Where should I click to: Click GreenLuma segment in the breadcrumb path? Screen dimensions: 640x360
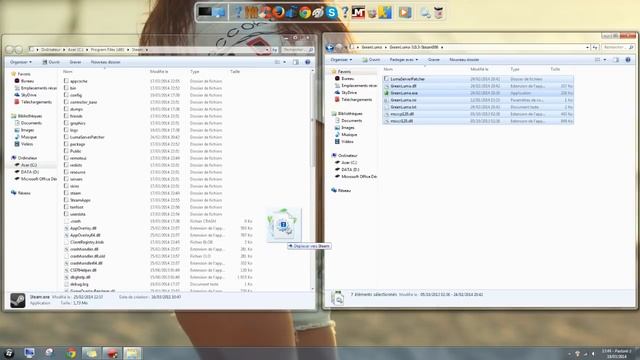click(371, 47)
